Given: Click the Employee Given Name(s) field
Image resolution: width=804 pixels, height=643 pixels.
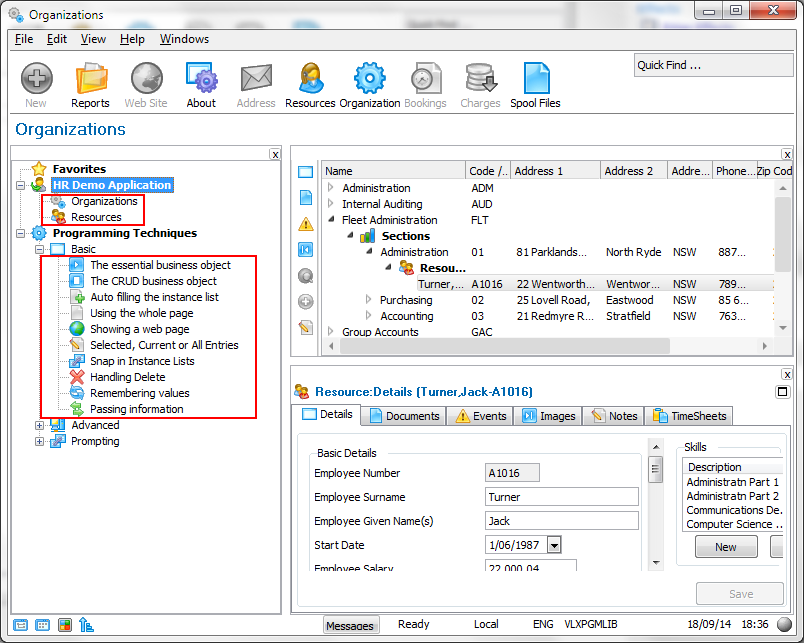Looking at the screenshot, I should pos(561,521).
